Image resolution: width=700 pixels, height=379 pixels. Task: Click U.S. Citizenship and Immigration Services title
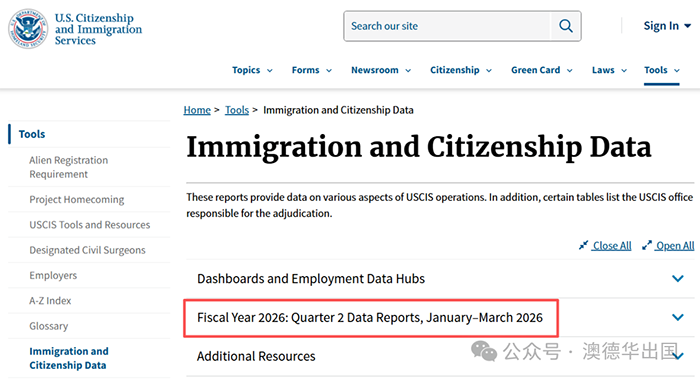point(98,29)
